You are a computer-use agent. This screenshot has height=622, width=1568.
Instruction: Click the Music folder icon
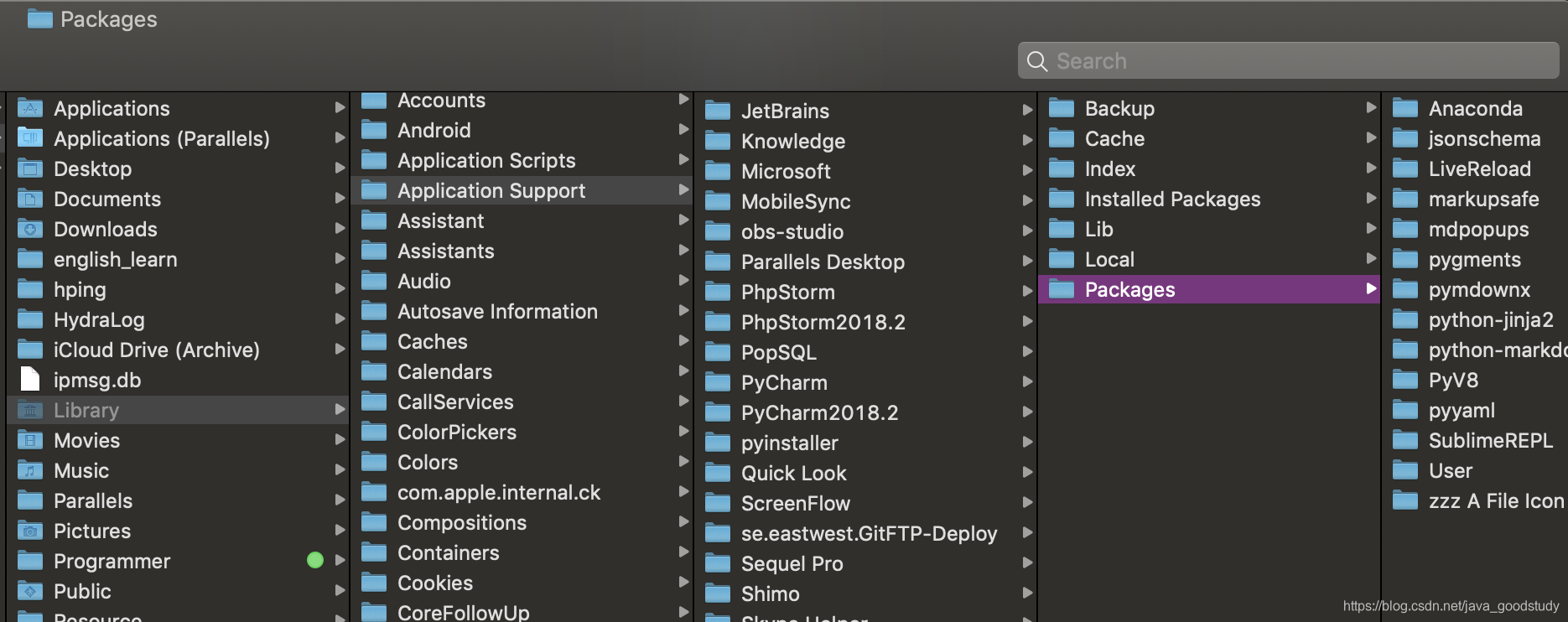[x=30, y=470]
